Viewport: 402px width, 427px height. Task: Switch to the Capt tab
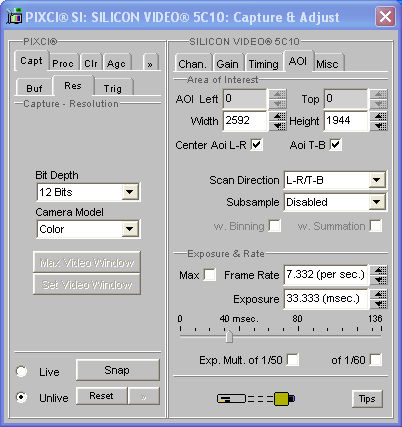click(x=31, y=61)
